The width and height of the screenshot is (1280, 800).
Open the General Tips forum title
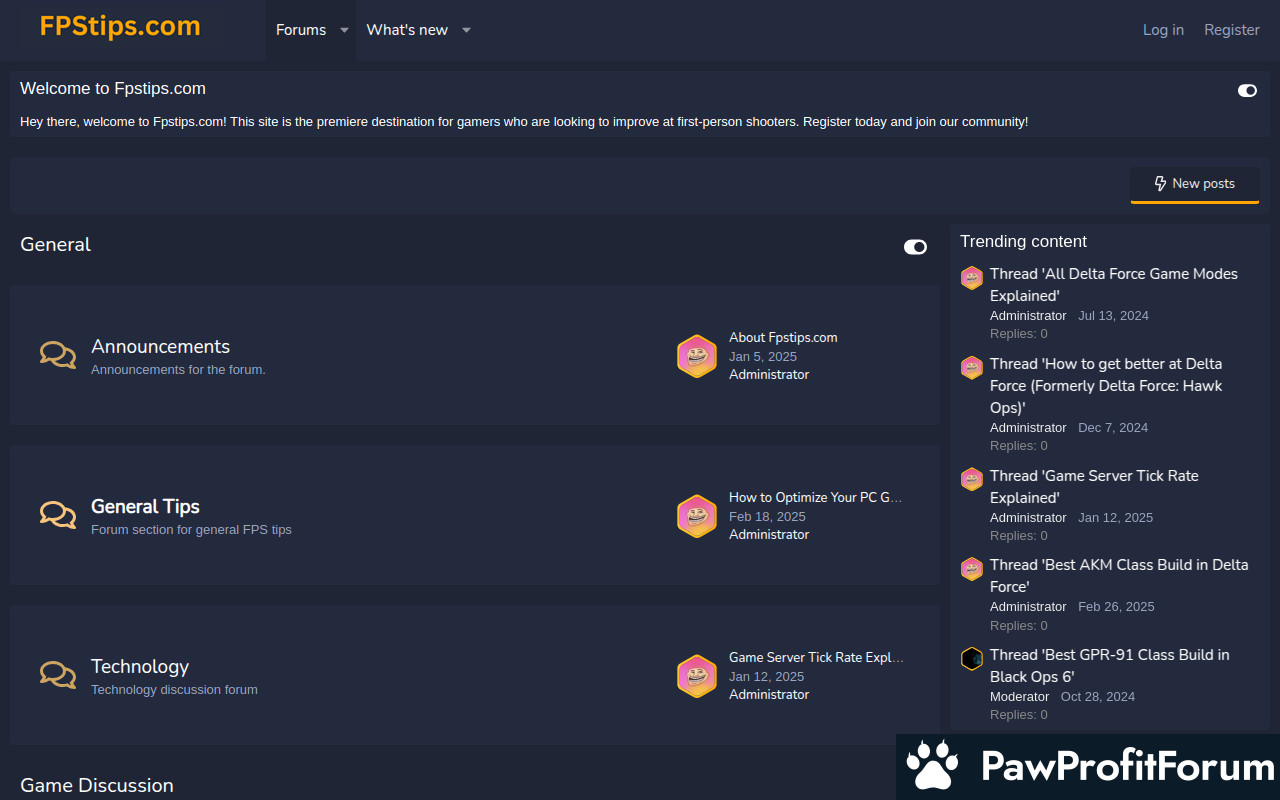coord(145,507)
